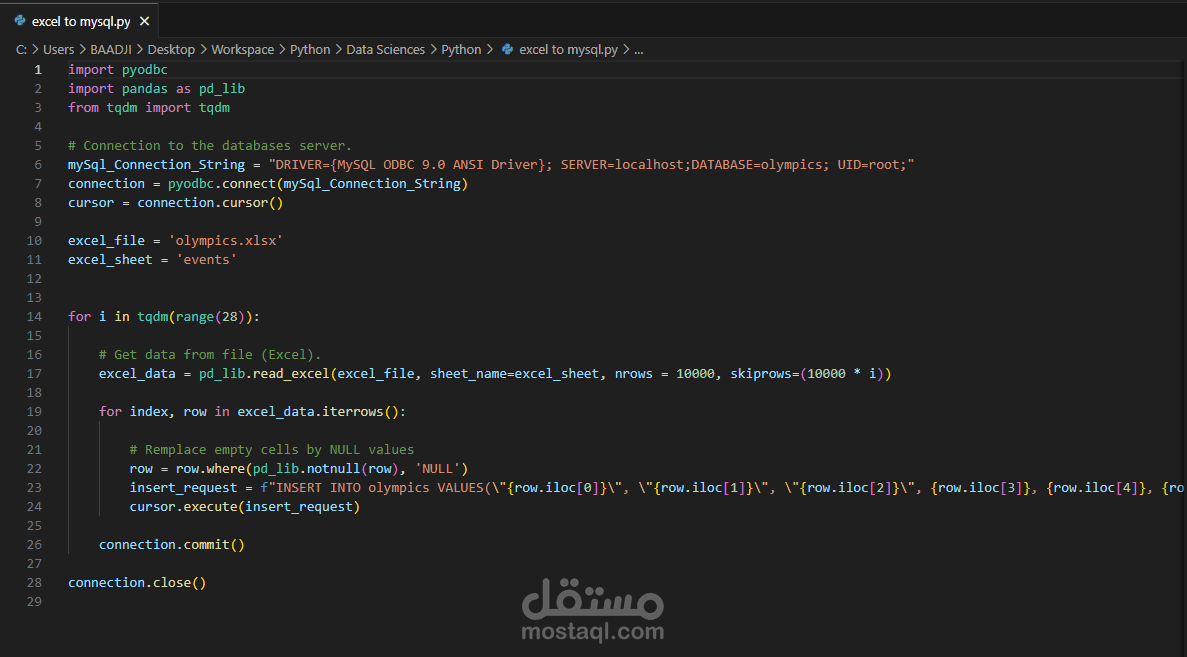1187x657 pixels.
Task: Open 'excel to mysql.py' breadcrumb file entry
Action: click(x=569, y=49)
